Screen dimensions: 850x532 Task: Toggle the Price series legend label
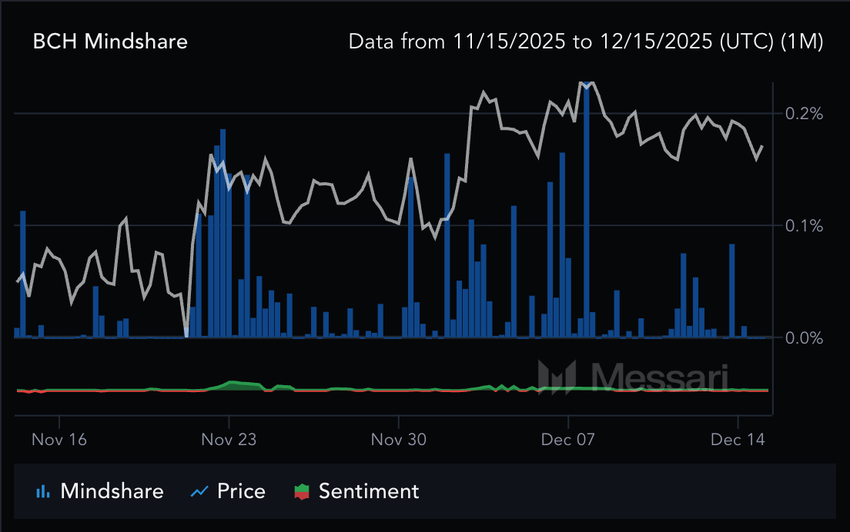click(241, 491)
